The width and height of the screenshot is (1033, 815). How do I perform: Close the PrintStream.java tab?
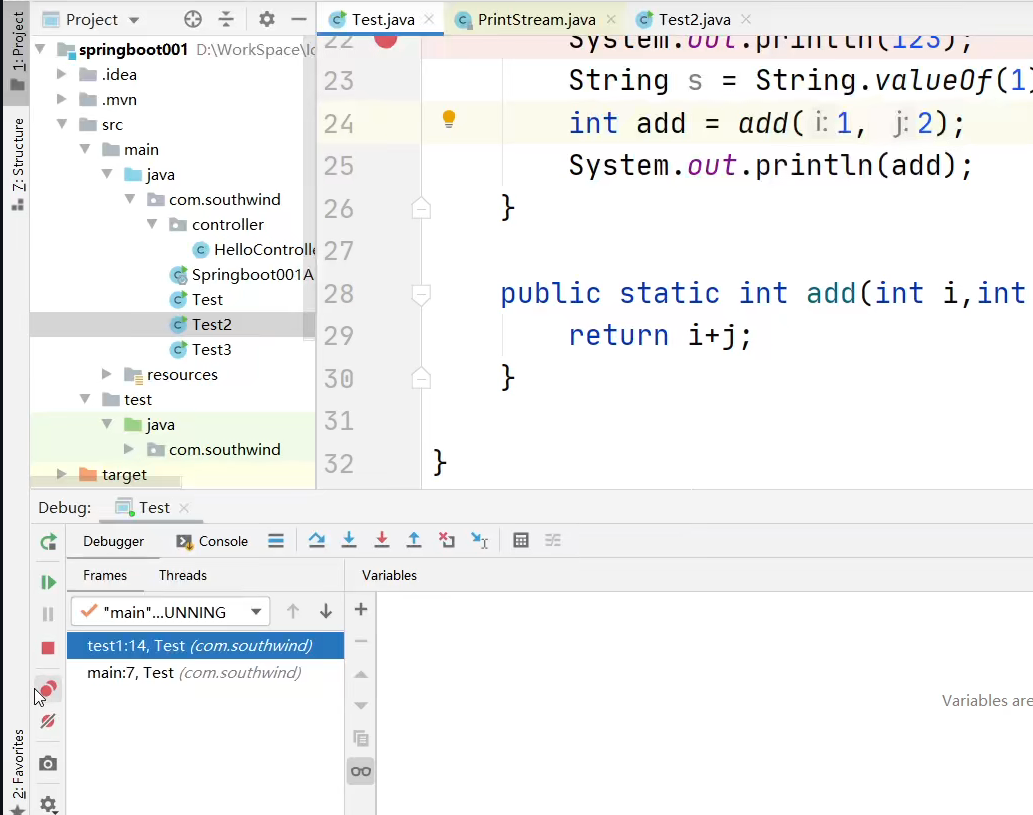pos(611,19)
